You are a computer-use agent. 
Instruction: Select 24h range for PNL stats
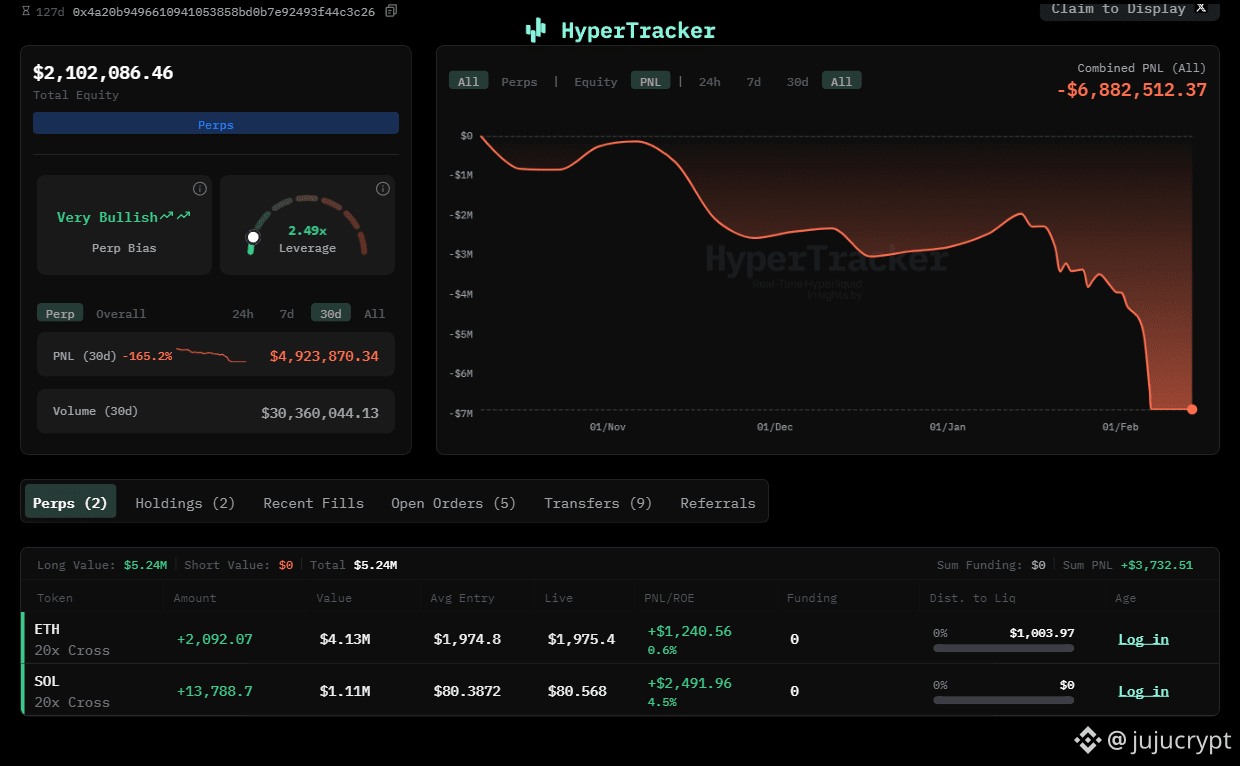pos(243,314)
